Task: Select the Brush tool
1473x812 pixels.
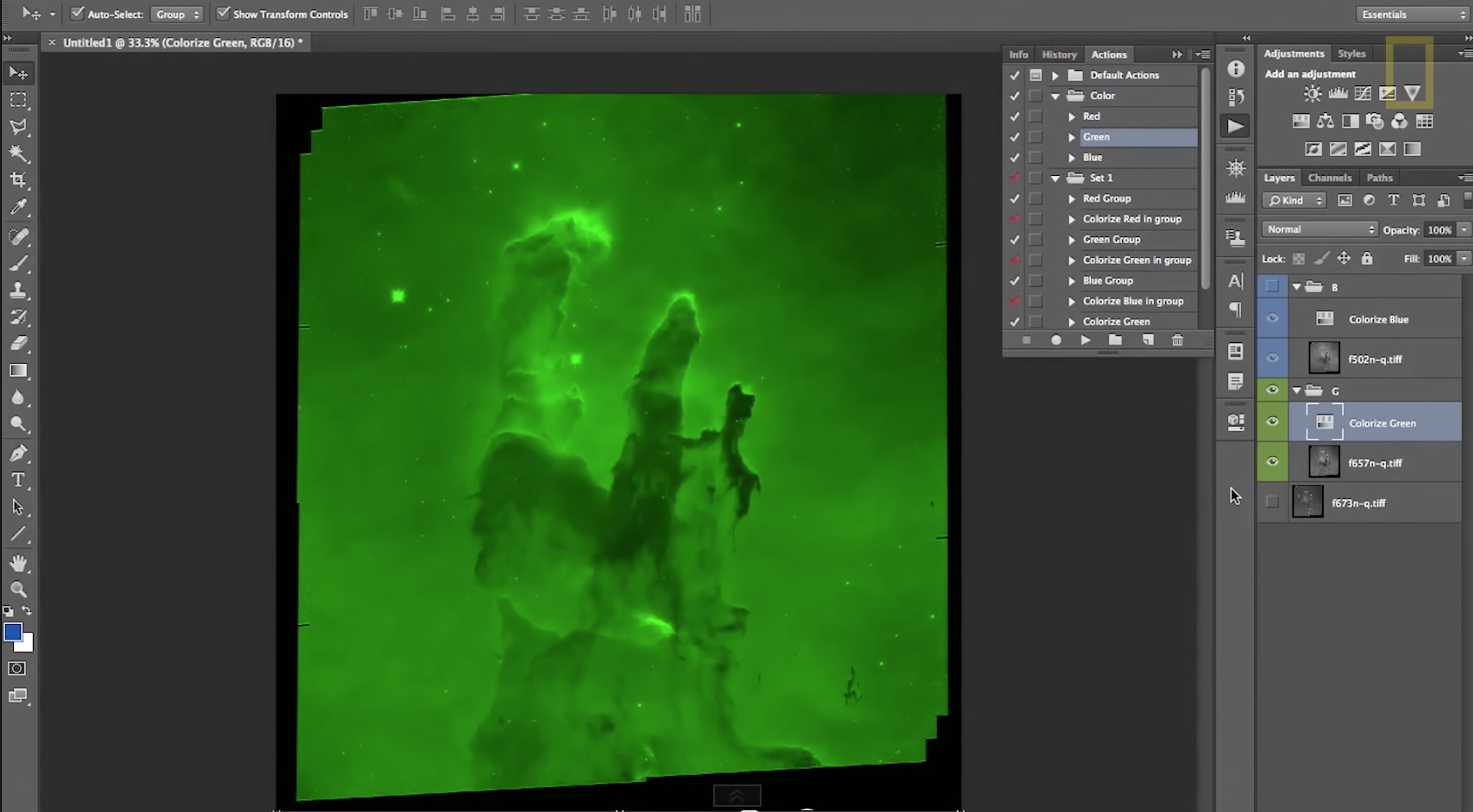Action: point(18,263)
